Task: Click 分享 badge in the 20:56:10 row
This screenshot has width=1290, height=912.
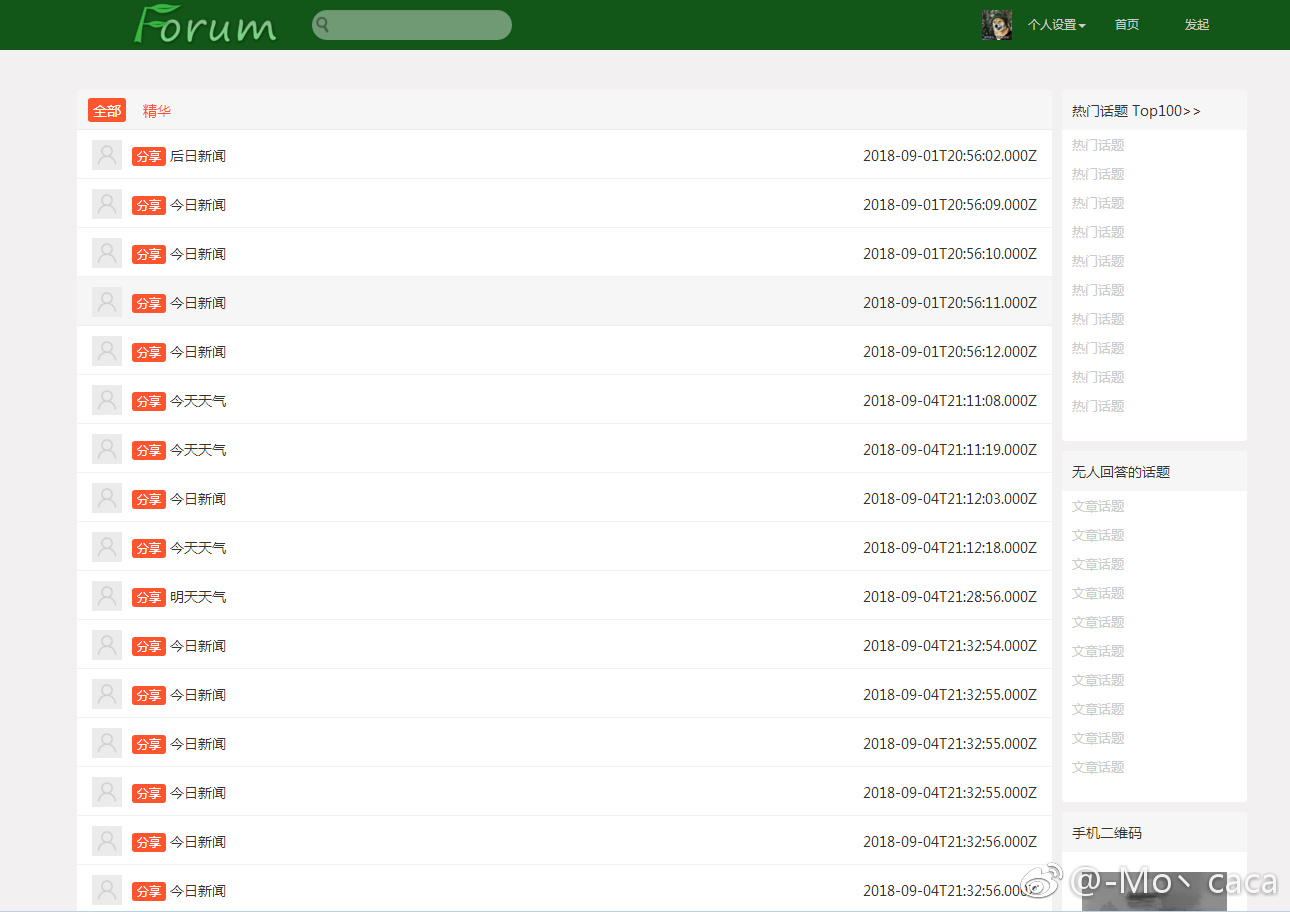Action: click(x=149, y=254)
